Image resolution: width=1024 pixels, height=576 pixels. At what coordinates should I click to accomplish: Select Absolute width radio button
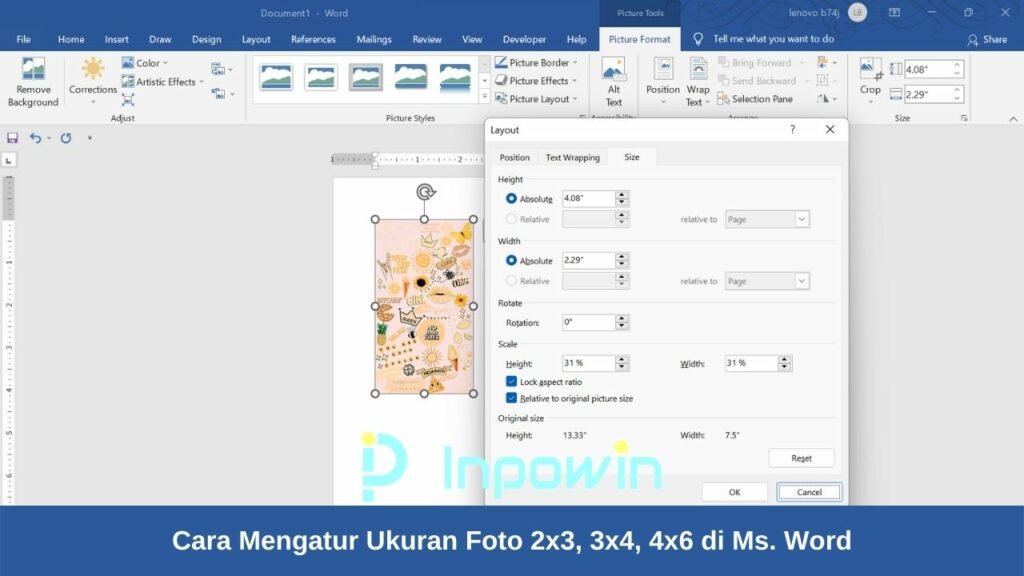(511, 260)
